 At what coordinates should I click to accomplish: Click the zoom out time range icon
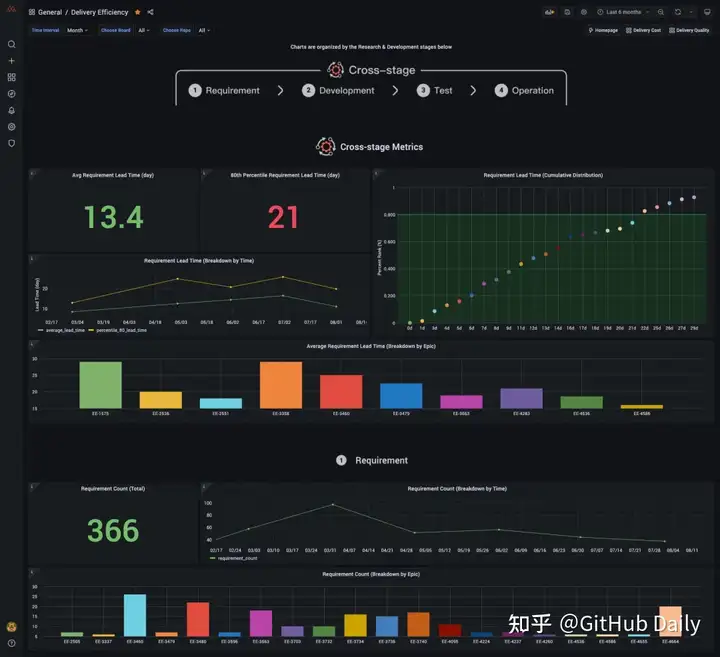(x=661, y=12)
